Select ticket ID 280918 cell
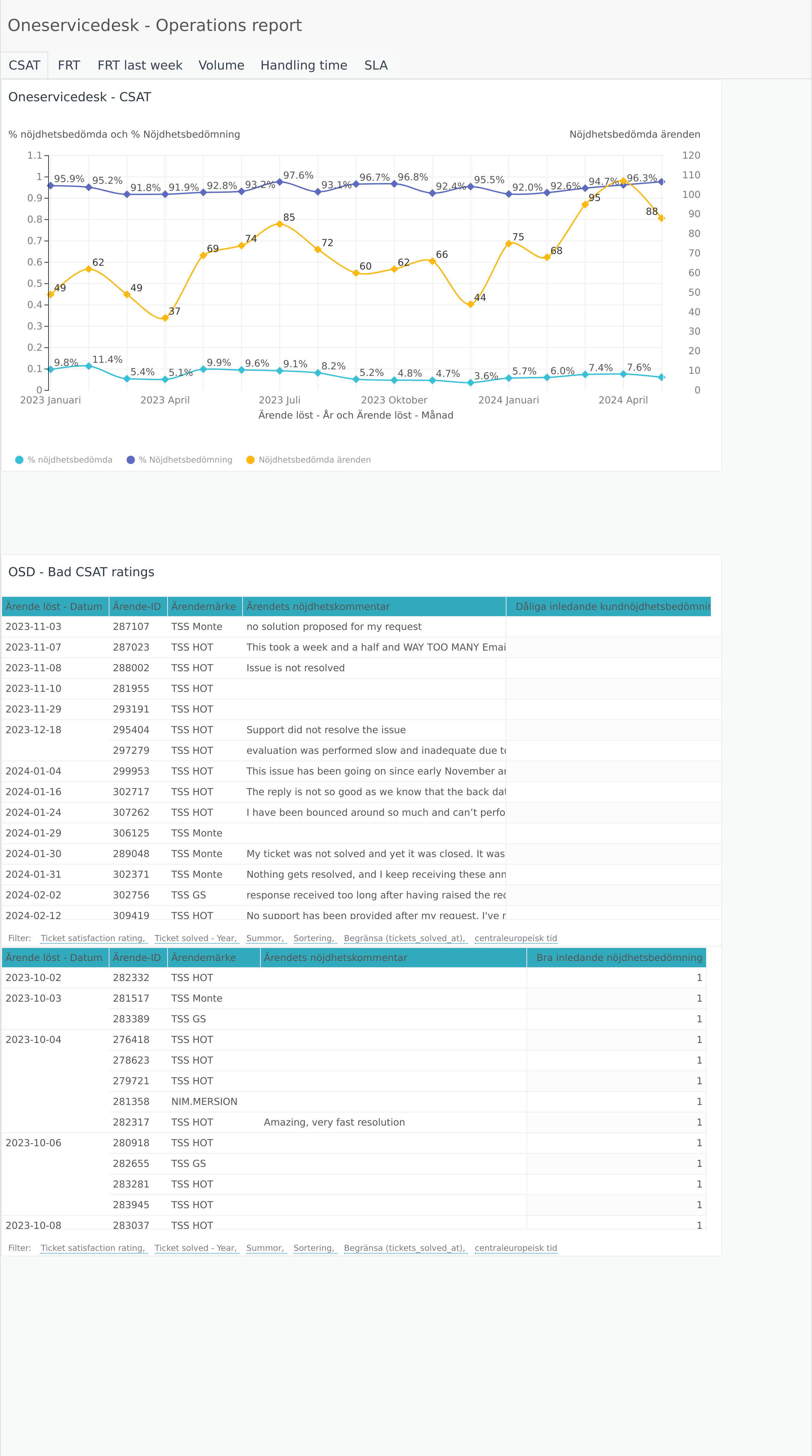The height and width of the screenshot is (1456, 812). tap(138, 1143)
